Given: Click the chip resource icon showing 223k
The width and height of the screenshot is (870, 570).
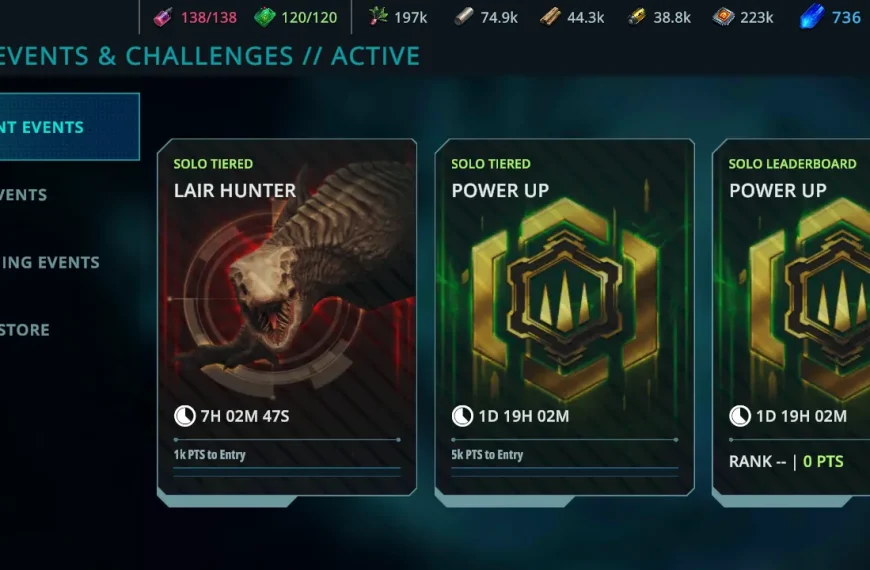Looking at the screenshot, I should [x=723, y=18].
